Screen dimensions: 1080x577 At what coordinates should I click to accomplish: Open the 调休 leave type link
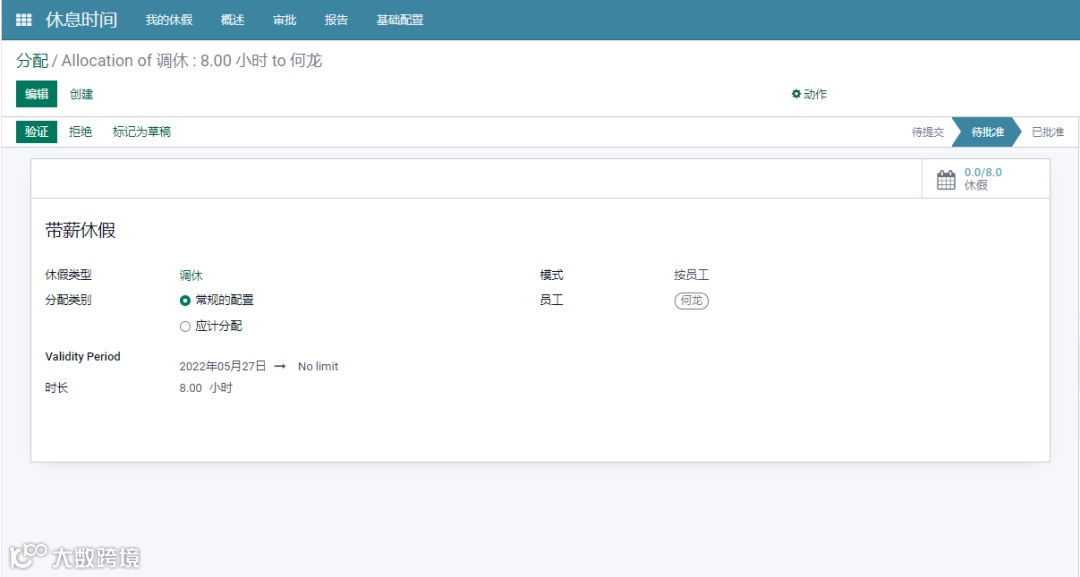191,275
